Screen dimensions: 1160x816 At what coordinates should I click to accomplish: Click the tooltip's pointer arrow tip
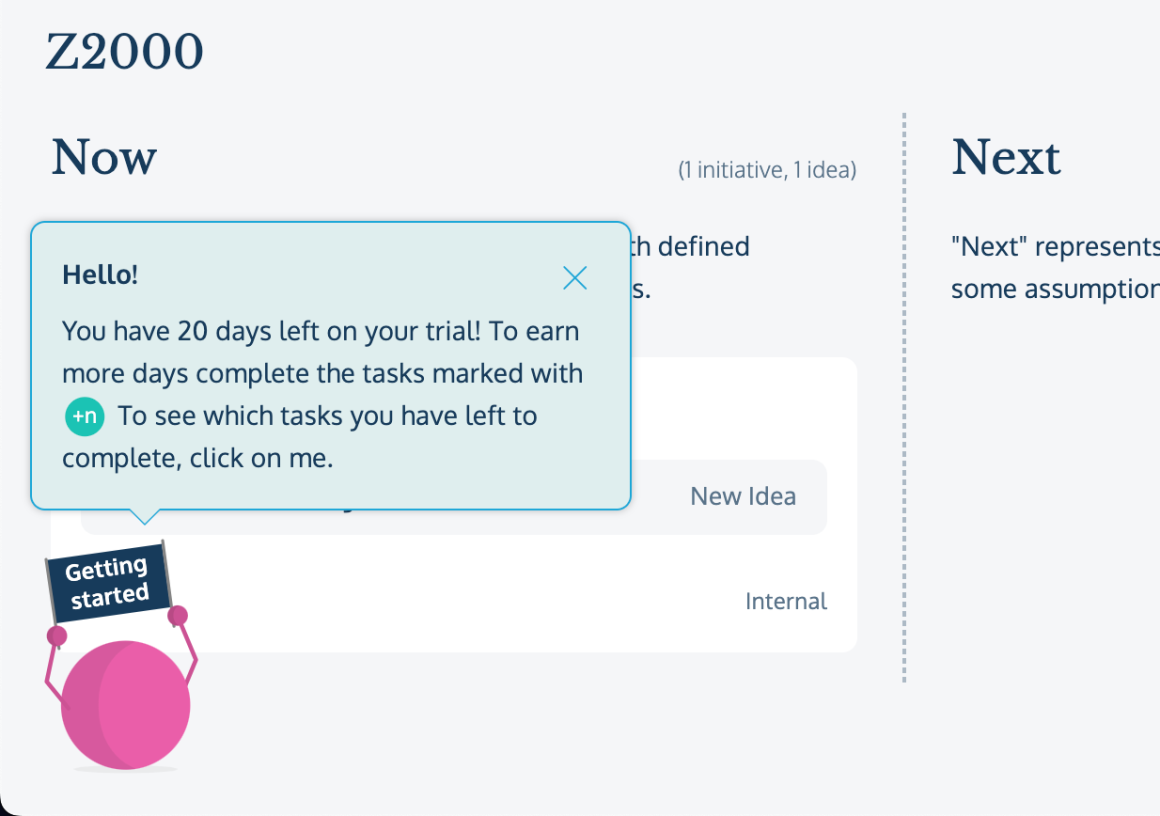click(145, 523)
